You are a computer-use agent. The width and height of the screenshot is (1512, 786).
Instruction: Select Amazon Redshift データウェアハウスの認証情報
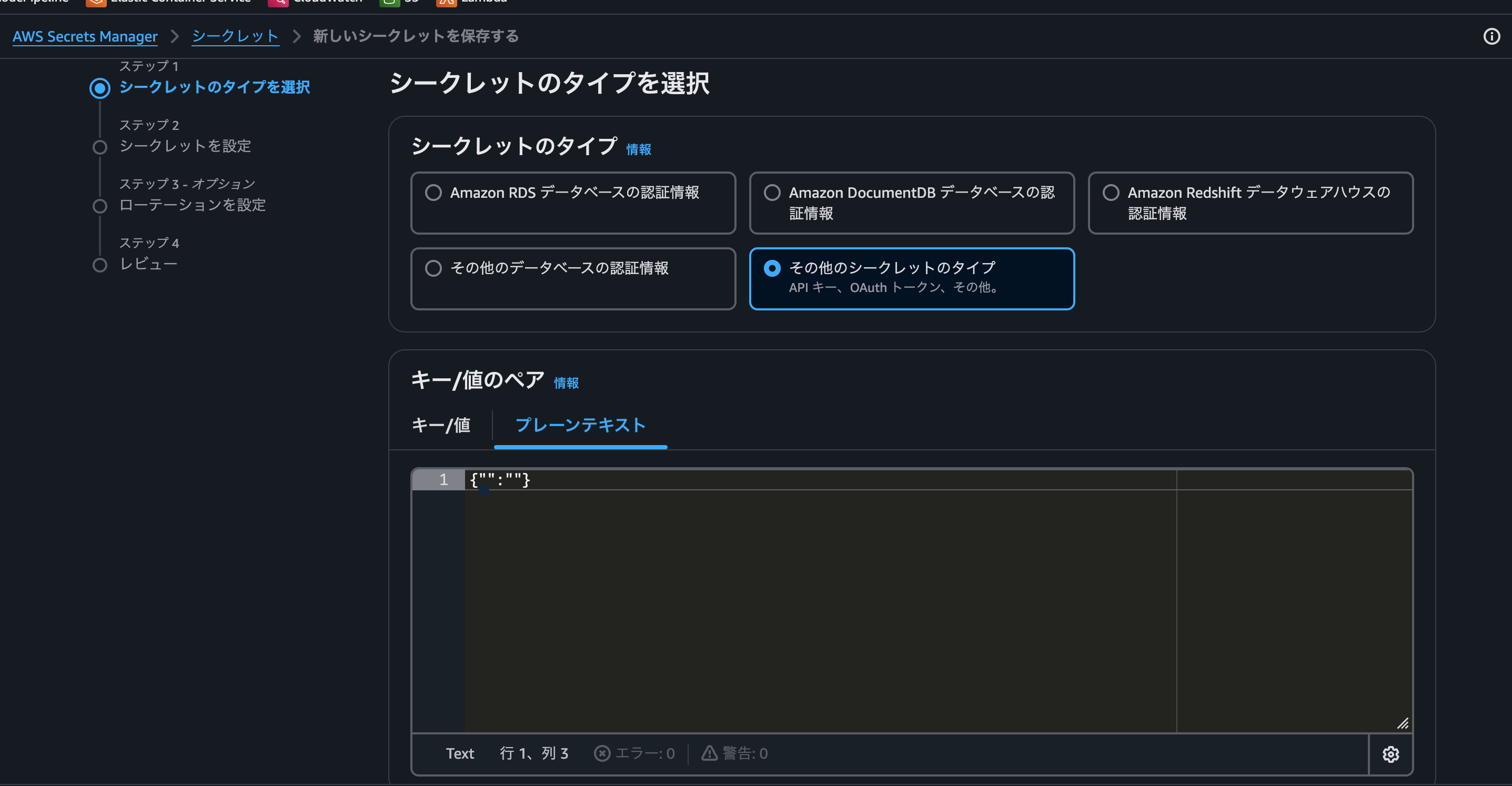[x=1110, y=192]
